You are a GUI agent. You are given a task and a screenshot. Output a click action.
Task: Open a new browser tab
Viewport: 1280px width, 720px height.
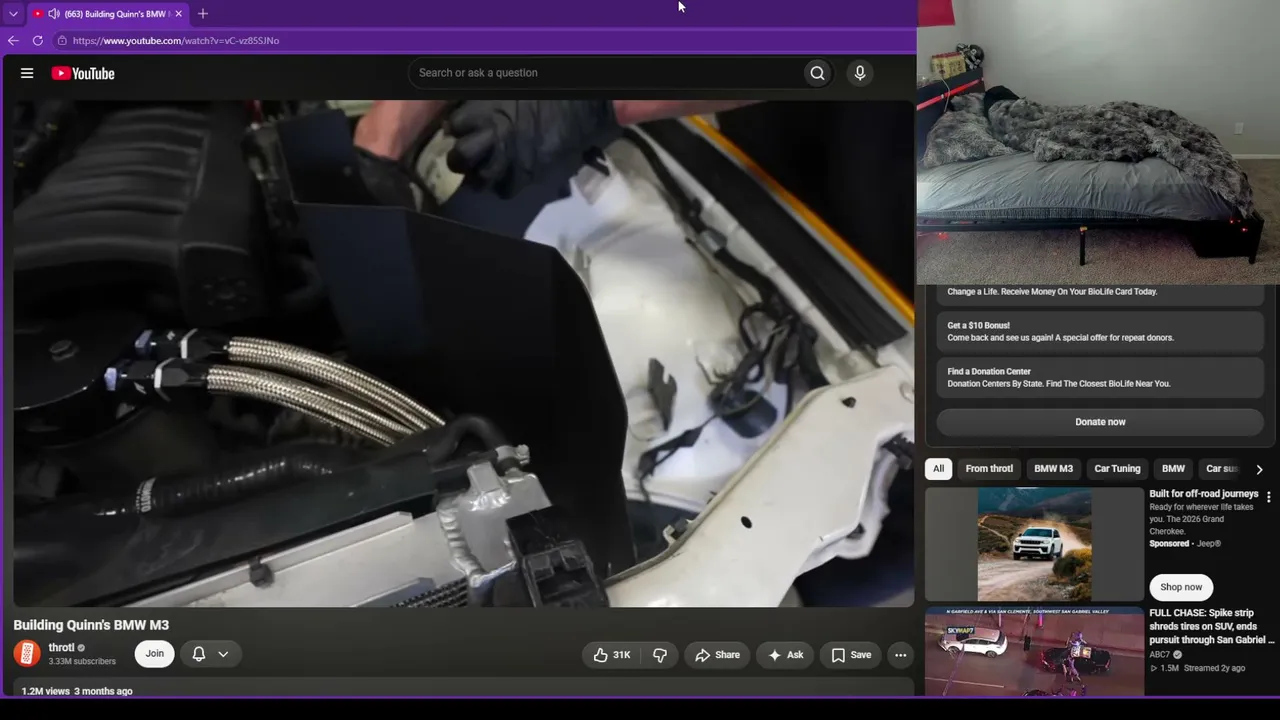[203, 14]
